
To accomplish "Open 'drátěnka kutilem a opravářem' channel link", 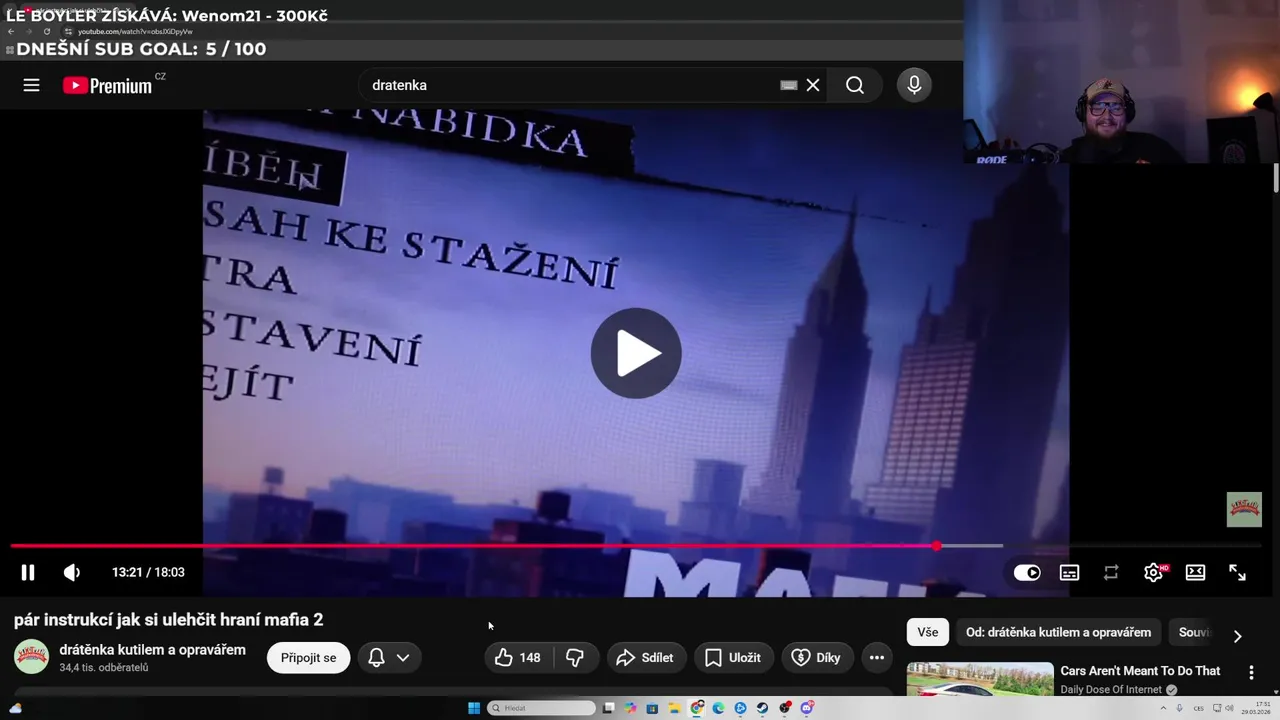I will [x=152, y=649].
